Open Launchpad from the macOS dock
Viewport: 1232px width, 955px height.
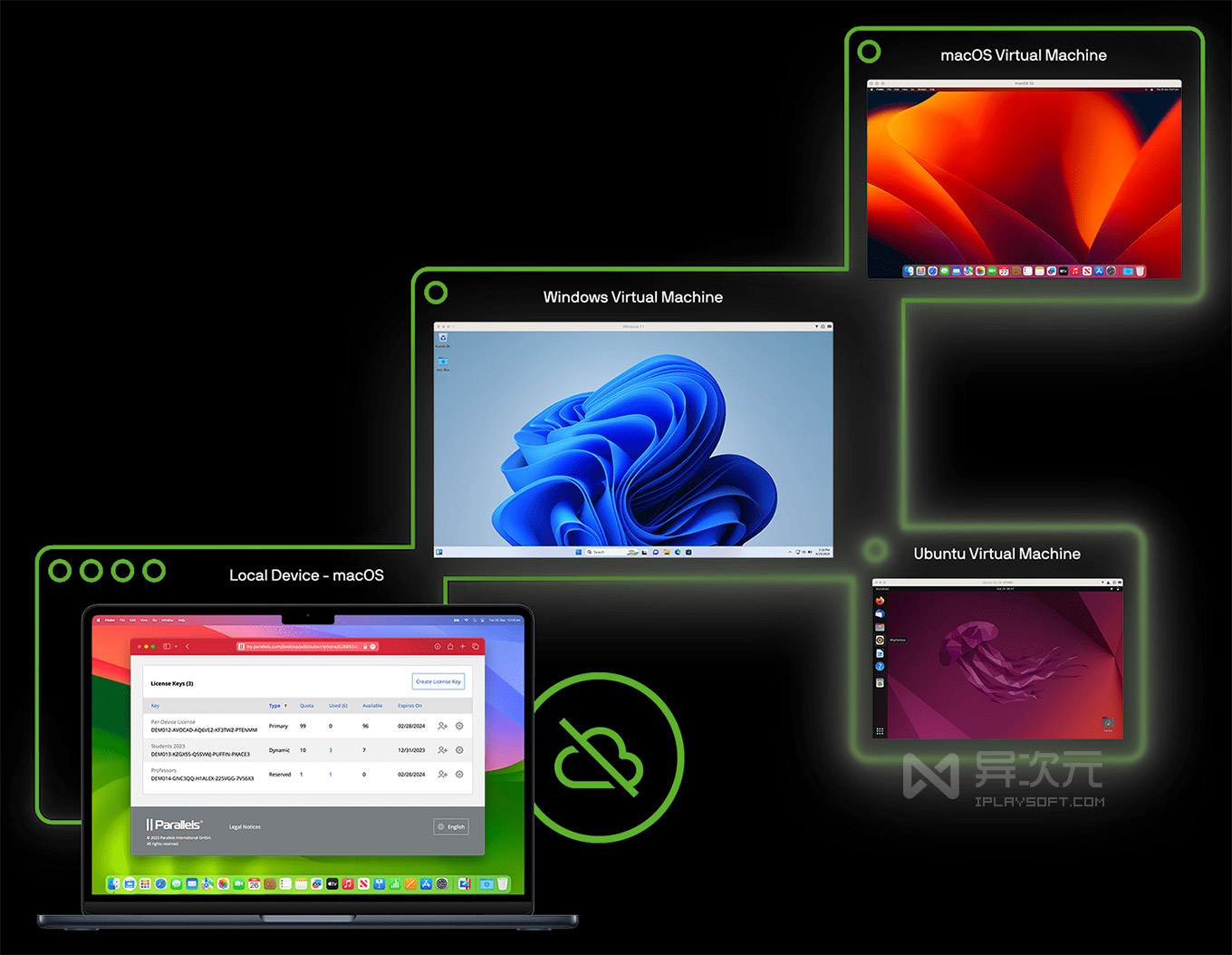pos(144,883)
